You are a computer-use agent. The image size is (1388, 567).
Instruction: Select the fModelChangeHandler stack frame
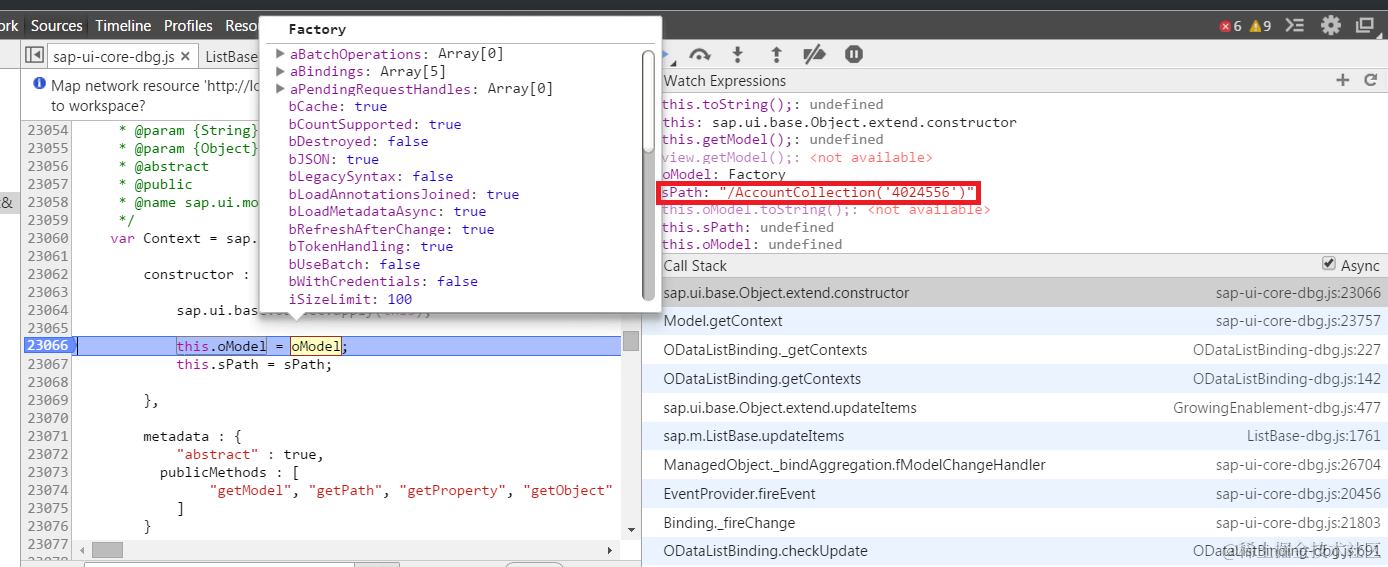pyautogui.click(x=1015, y=465)
